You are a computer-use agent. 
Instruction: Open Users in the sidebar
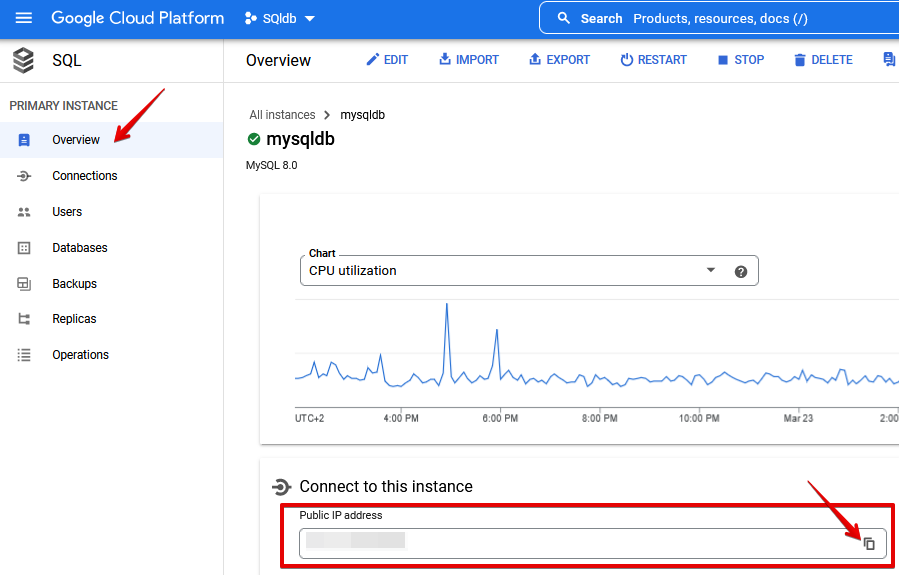tap(111, 212)
